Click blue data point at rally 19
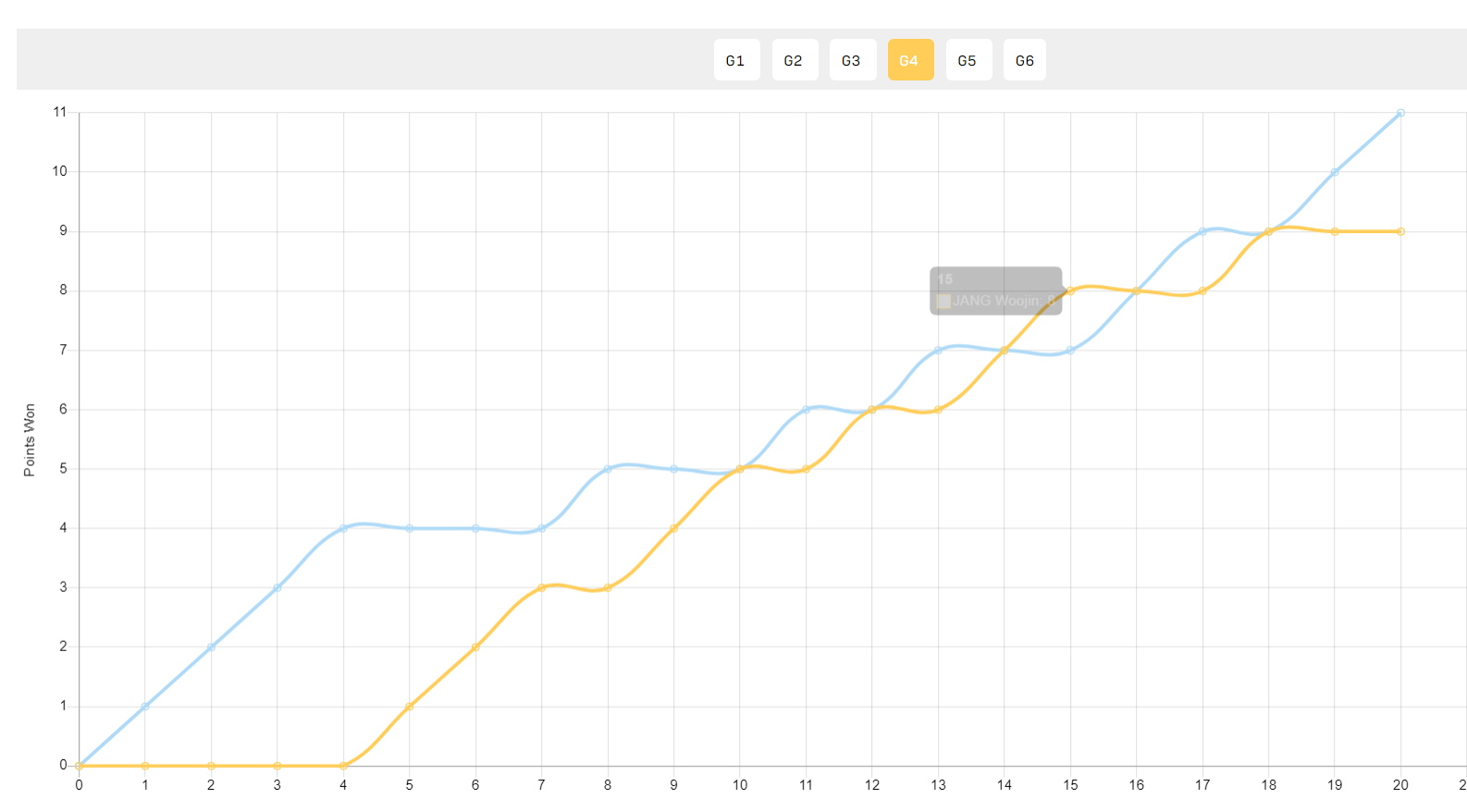The height and width of the screenshot is (812, 1467). coord(1335,172)
